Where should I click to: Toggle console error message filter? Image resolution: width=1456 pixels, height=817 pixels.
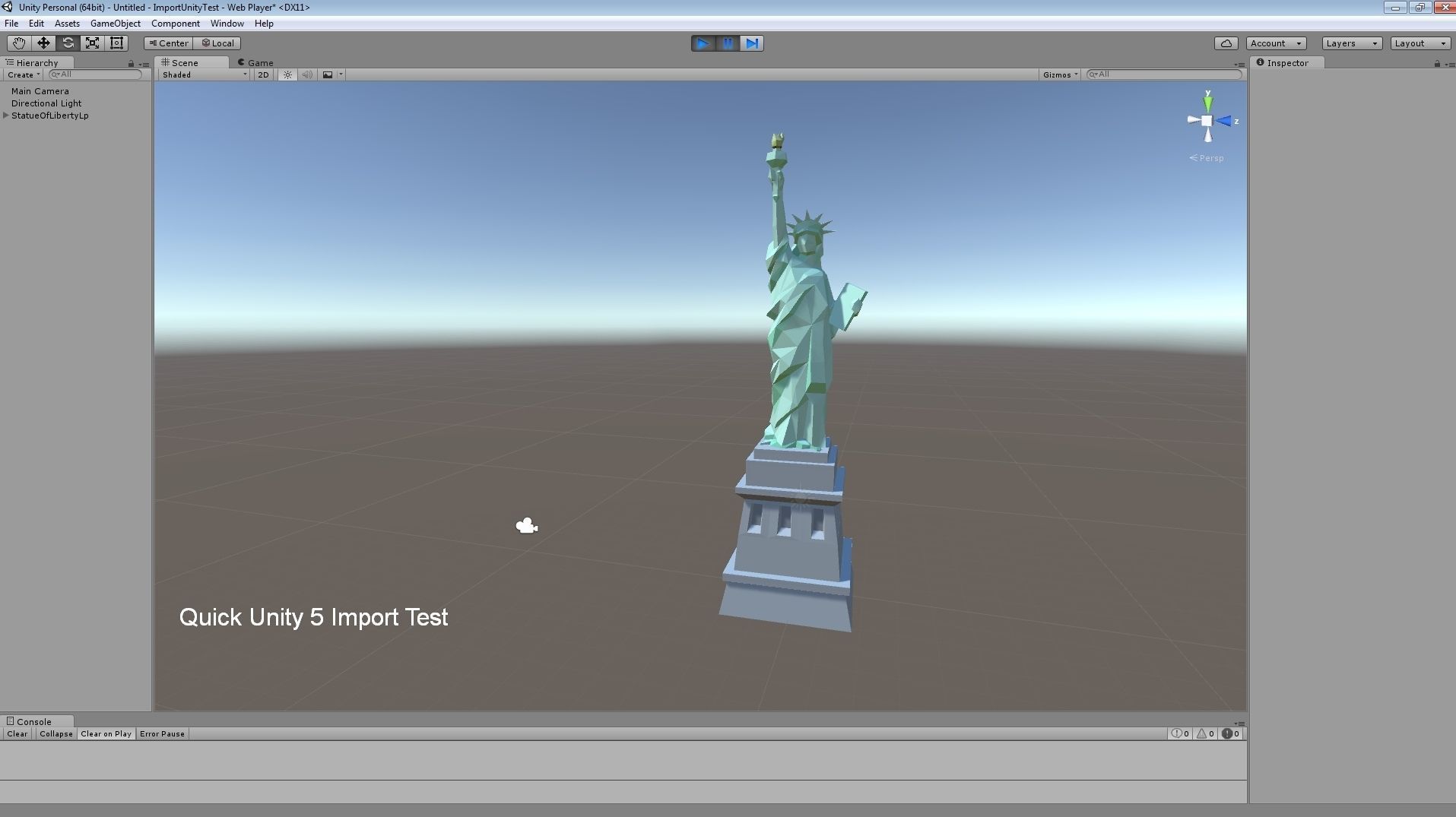(1230, 734)
